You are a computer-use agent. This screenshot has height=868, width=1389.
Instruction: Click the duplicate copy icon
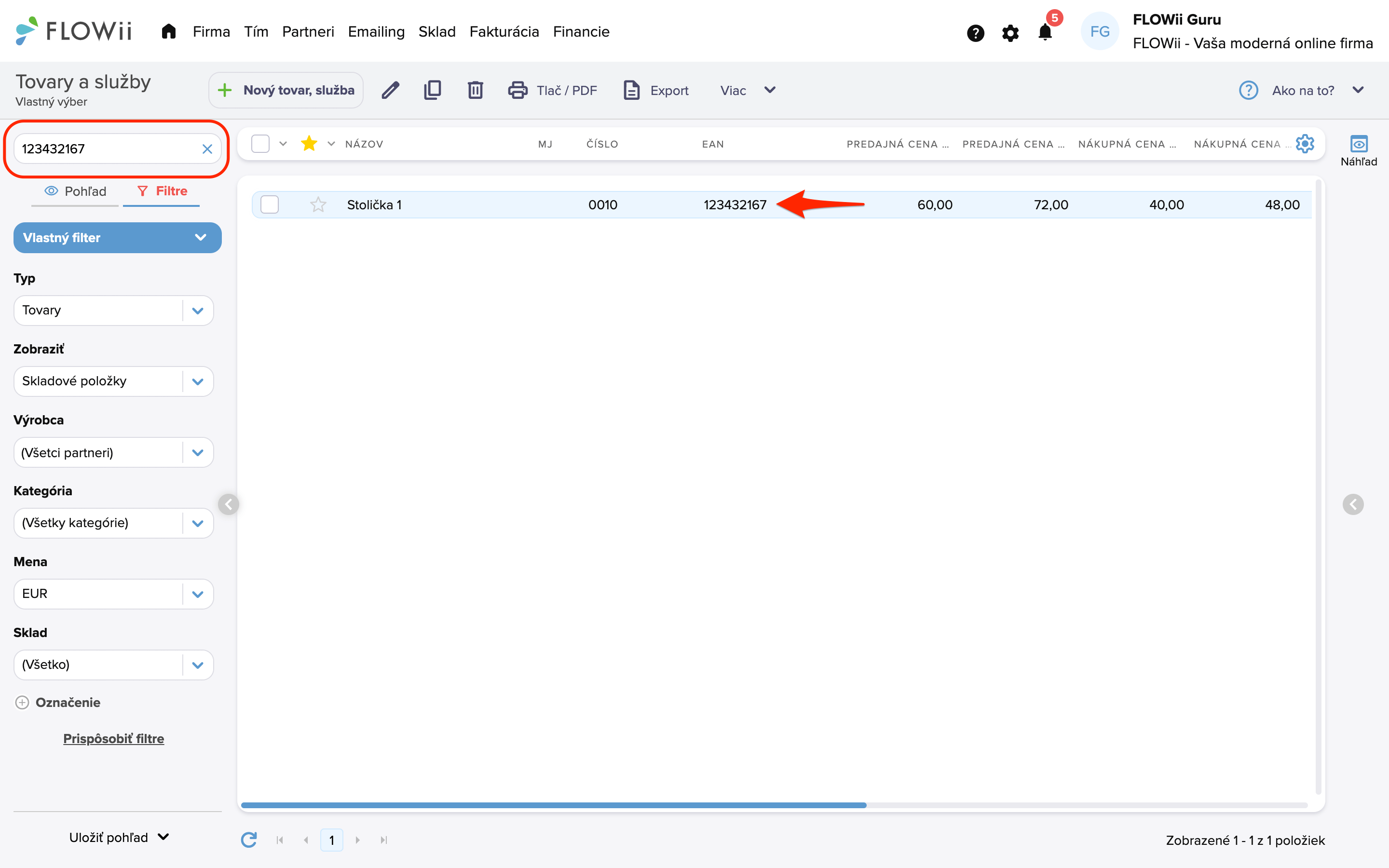tap(432, 90)
